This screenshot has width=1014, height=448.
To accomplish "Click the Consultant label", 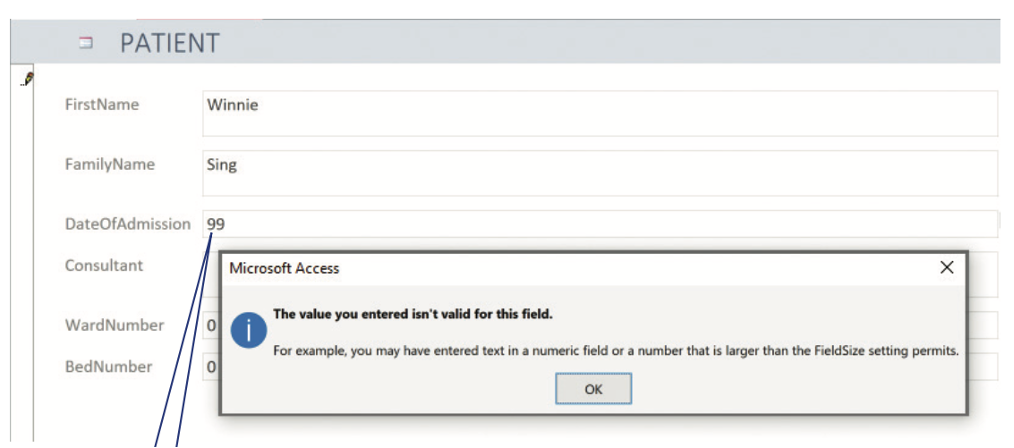I will tap(104, 265).
